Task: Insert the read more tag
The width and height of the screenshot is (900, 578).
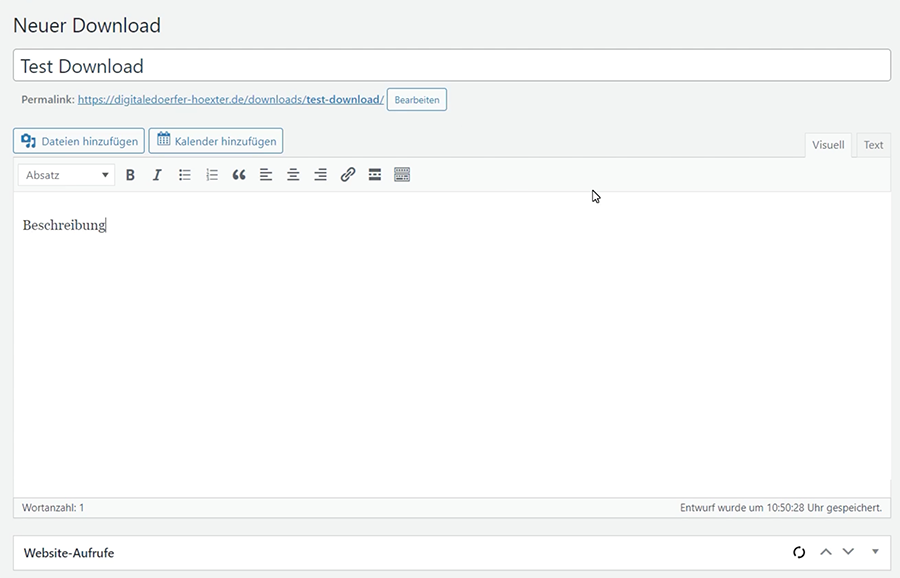Action: point(375,175)
